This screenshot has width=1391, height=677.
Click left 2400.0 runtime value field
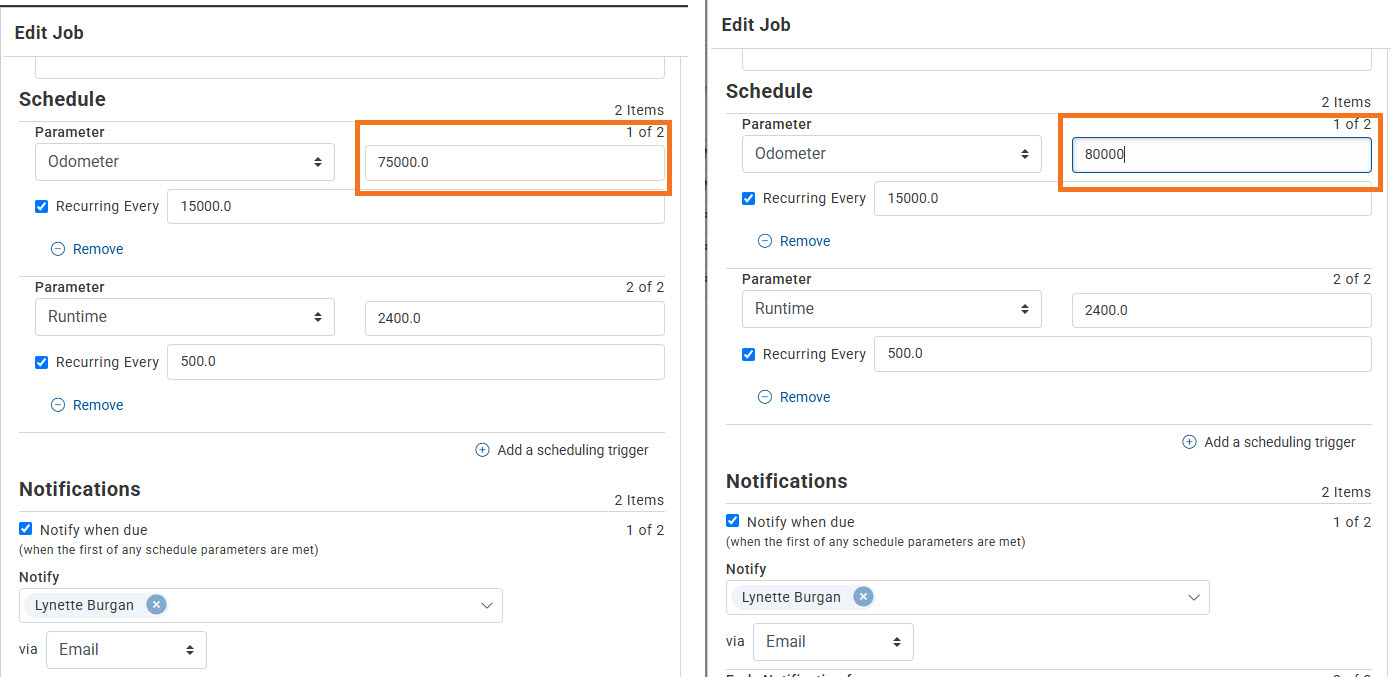point(515,318)
